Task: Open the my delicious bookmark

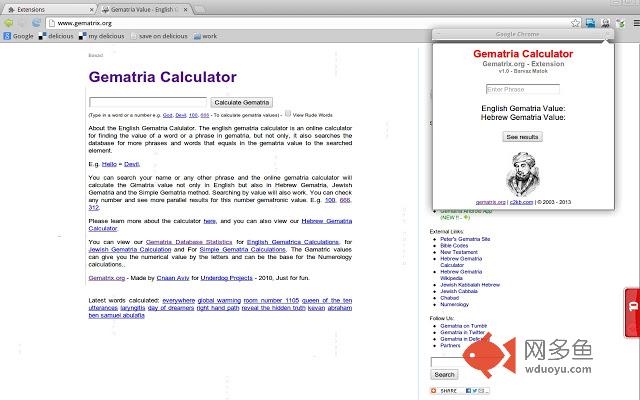Action: [102, 36]
